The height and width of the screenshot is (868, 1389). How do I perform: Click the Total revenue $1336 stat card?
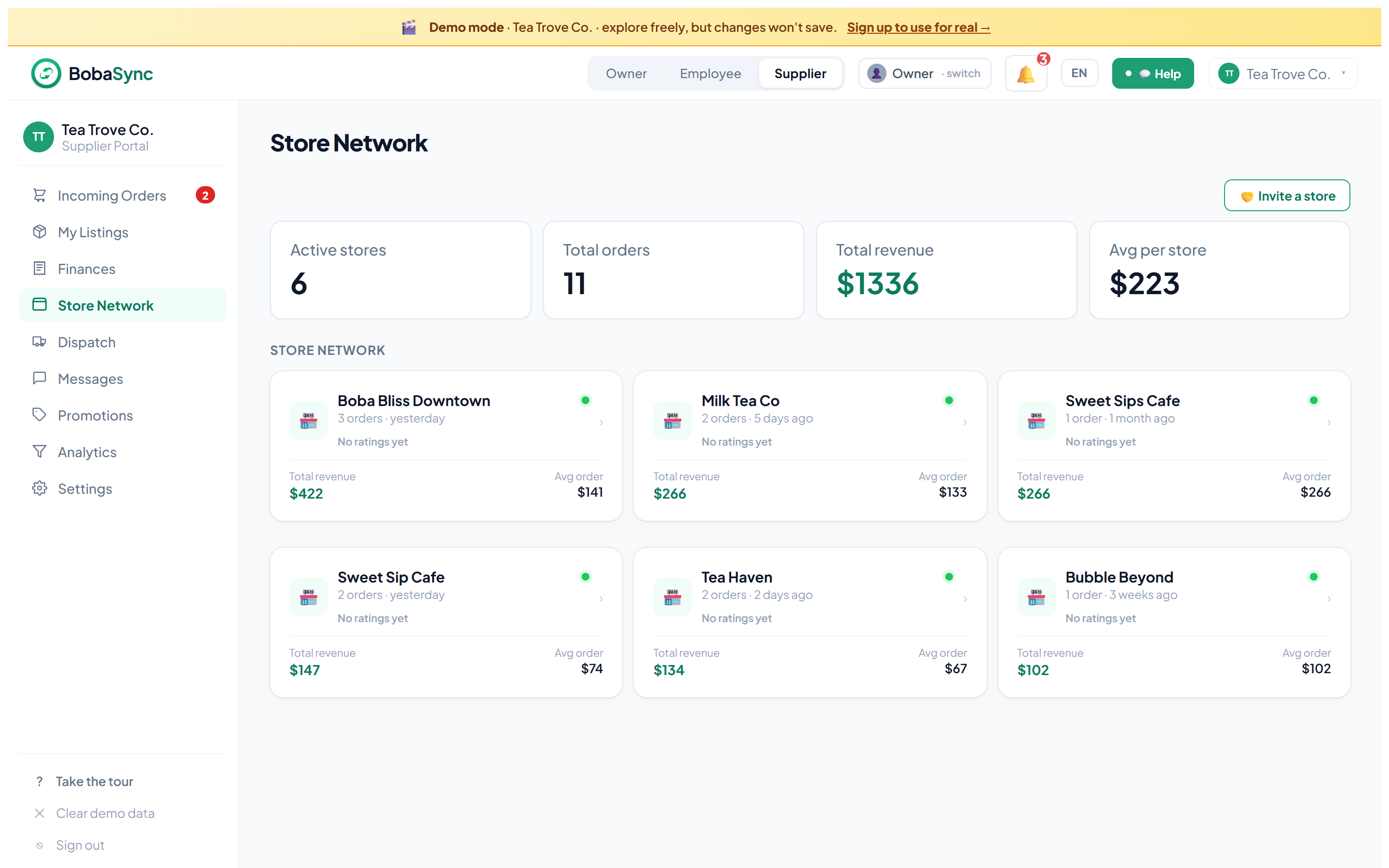946,270
